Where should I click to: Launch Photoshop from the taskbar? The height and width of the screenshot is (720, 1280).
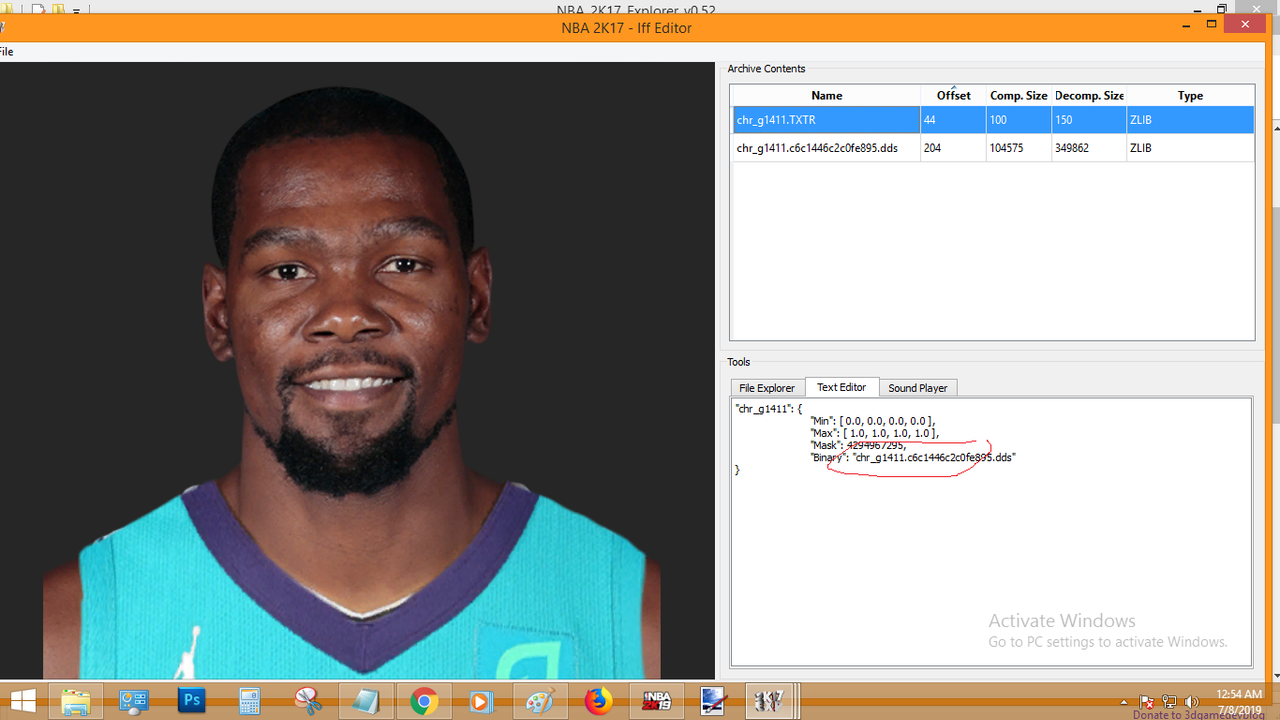pos(192,701)
